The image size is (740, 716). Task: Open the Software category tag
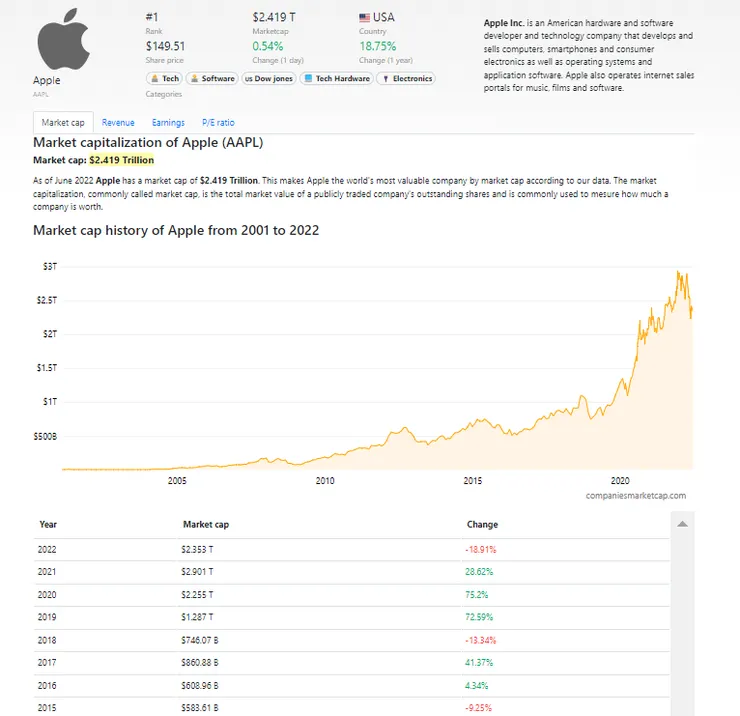click(x=212, y=78)
